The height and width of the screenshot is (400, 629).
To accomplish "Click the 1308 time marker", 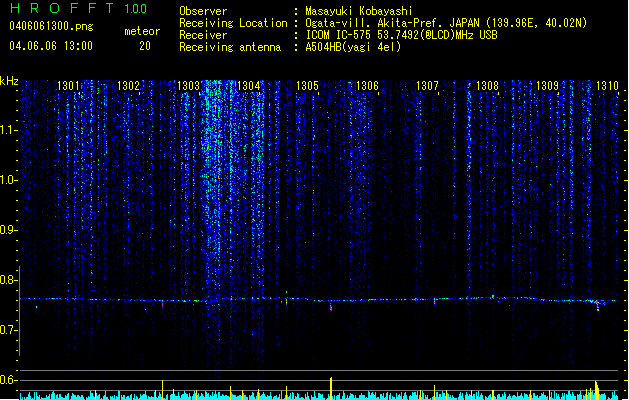I will tap(487, 86).
